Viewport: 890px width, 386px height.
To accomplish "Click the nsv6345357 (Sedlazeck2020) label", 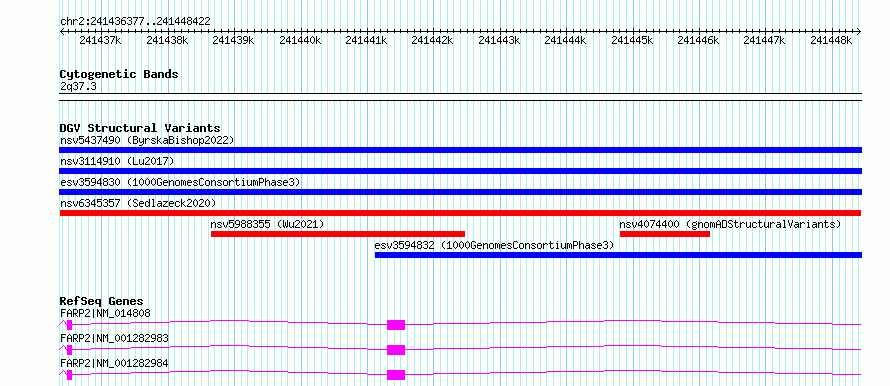I will tap(138, 203).
